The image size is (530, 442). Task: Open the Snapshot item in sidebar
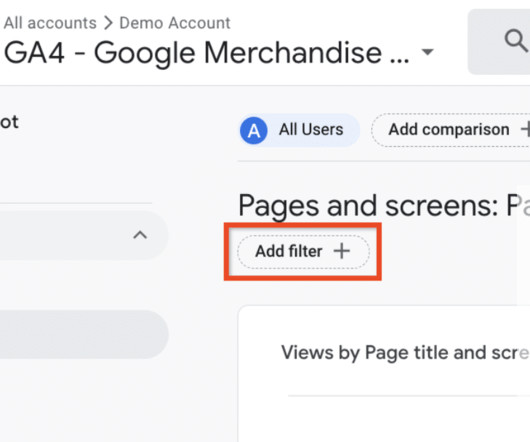tap(9, 122)
